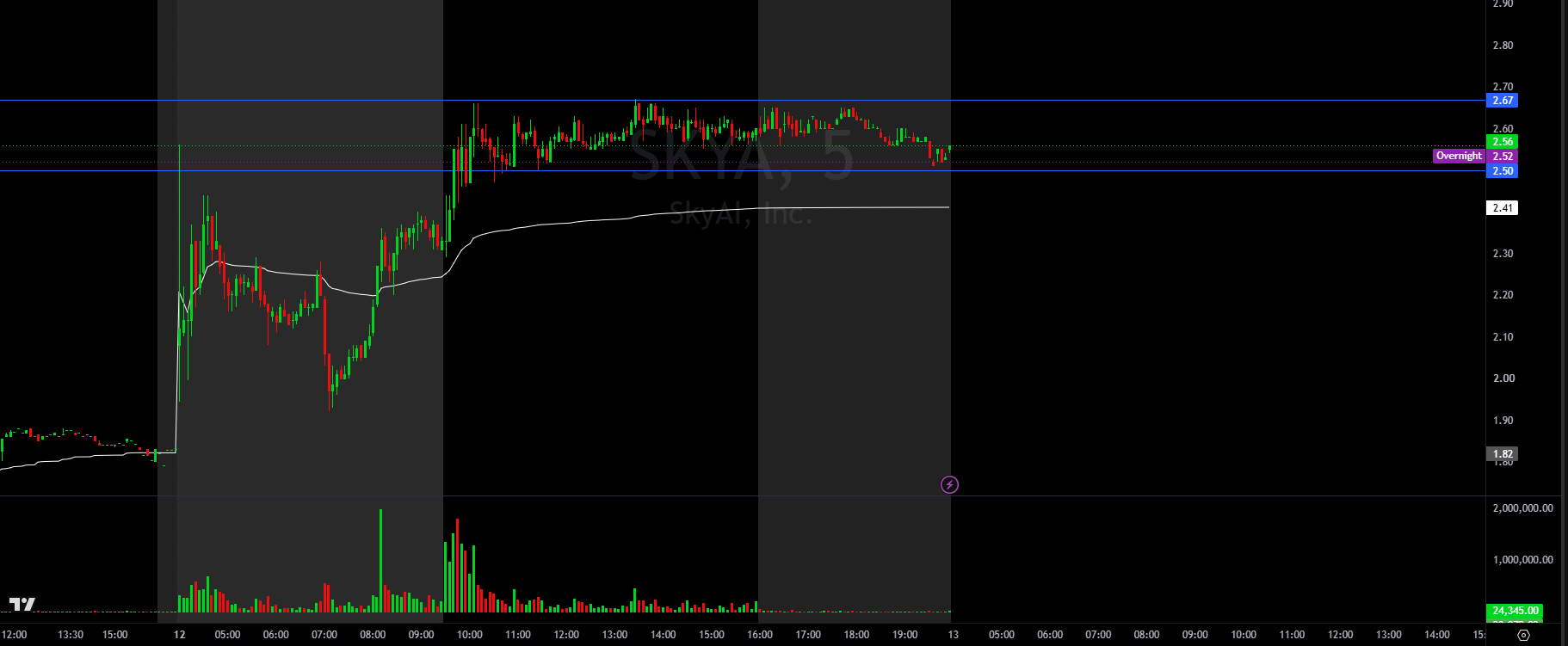Screen dimensions: 1568x646
Task: Click the 19:00 time axis label
Action: (x=904, y=635)
